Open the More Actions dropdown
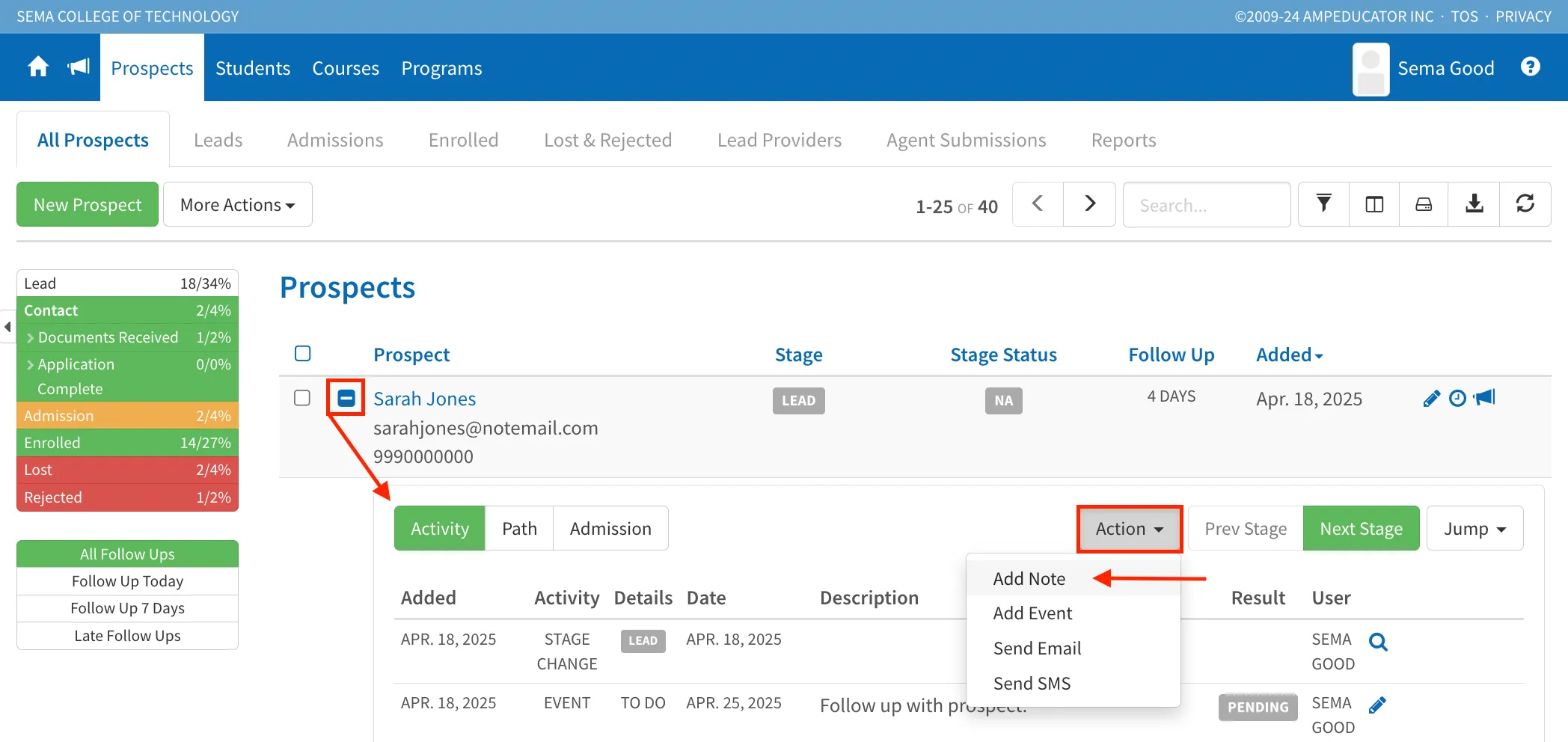 click(x=238, y=204)
